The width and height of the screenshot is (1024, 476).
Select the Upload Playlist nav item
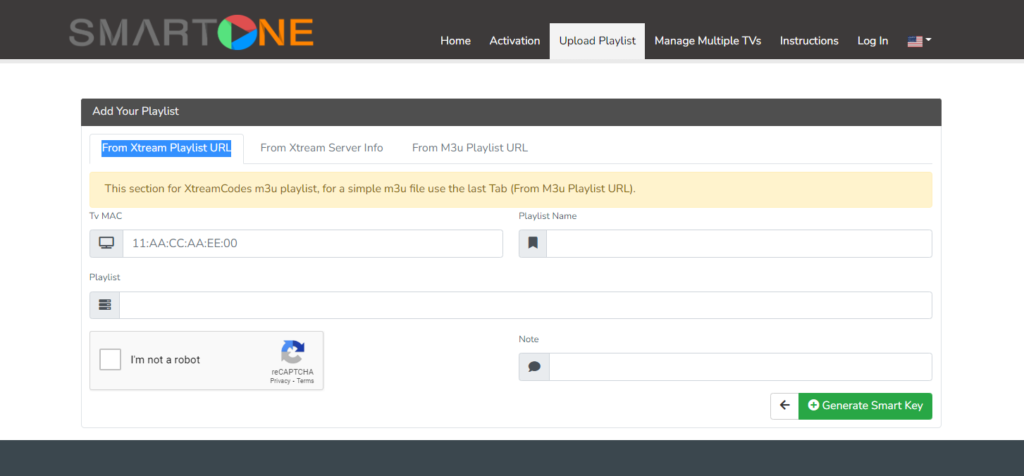pos(597,40)
